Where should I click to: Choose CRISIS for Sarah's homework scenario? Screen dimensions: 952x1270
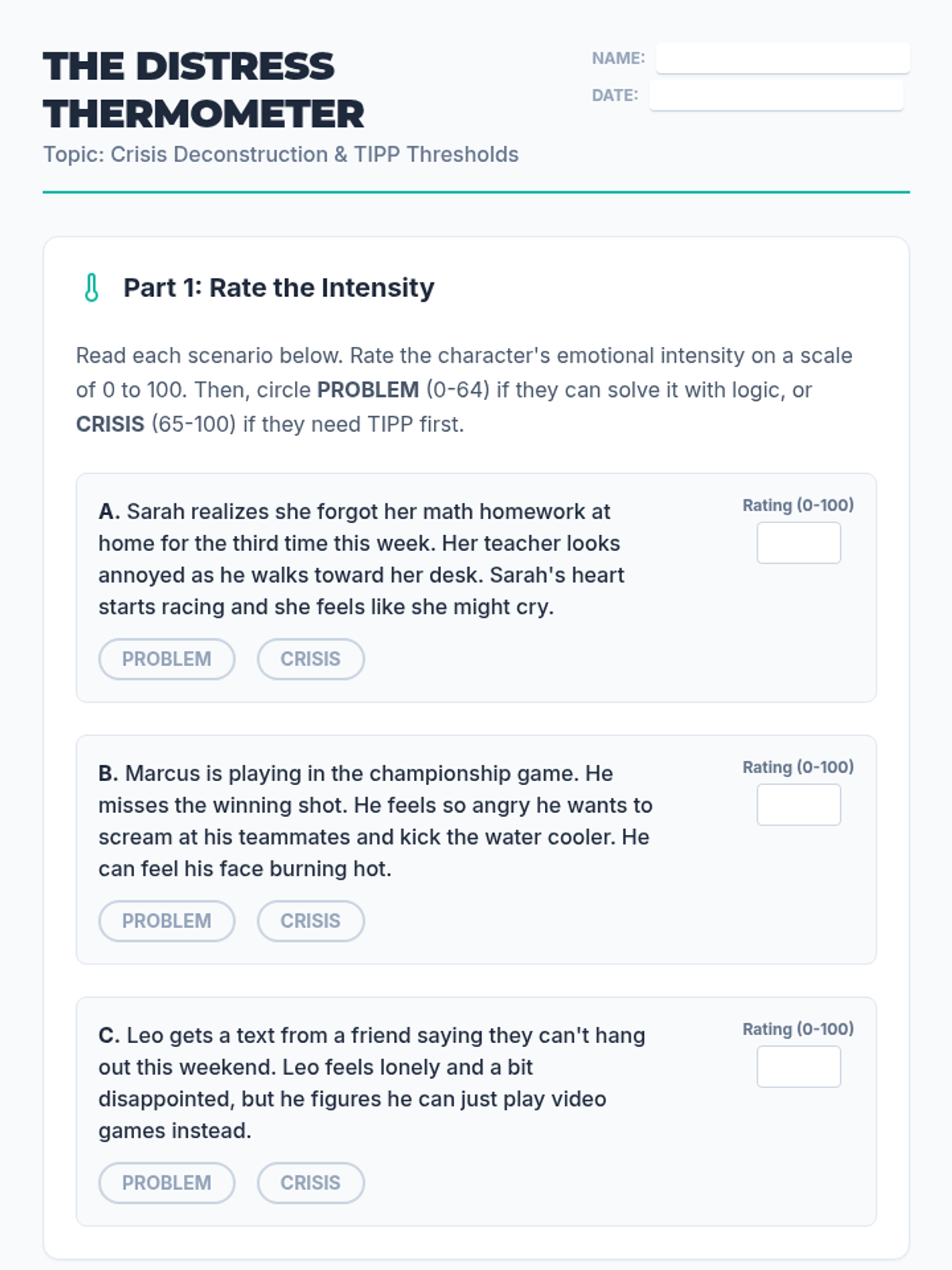pyautogui.click(x=310, y=659)
